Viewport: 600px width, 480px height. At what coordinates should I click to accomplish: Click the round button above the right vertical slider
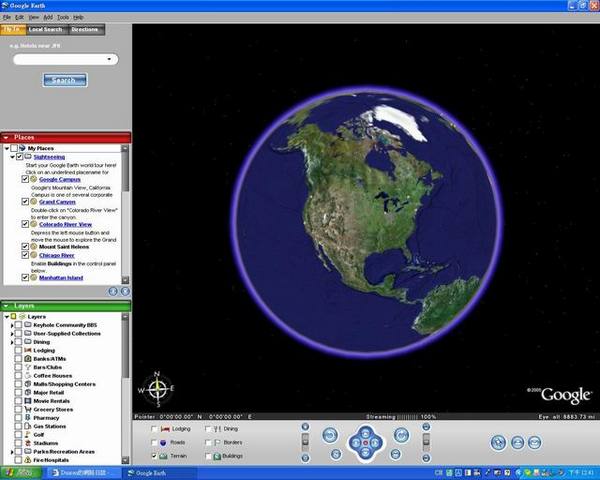click(x=426, y=427)
